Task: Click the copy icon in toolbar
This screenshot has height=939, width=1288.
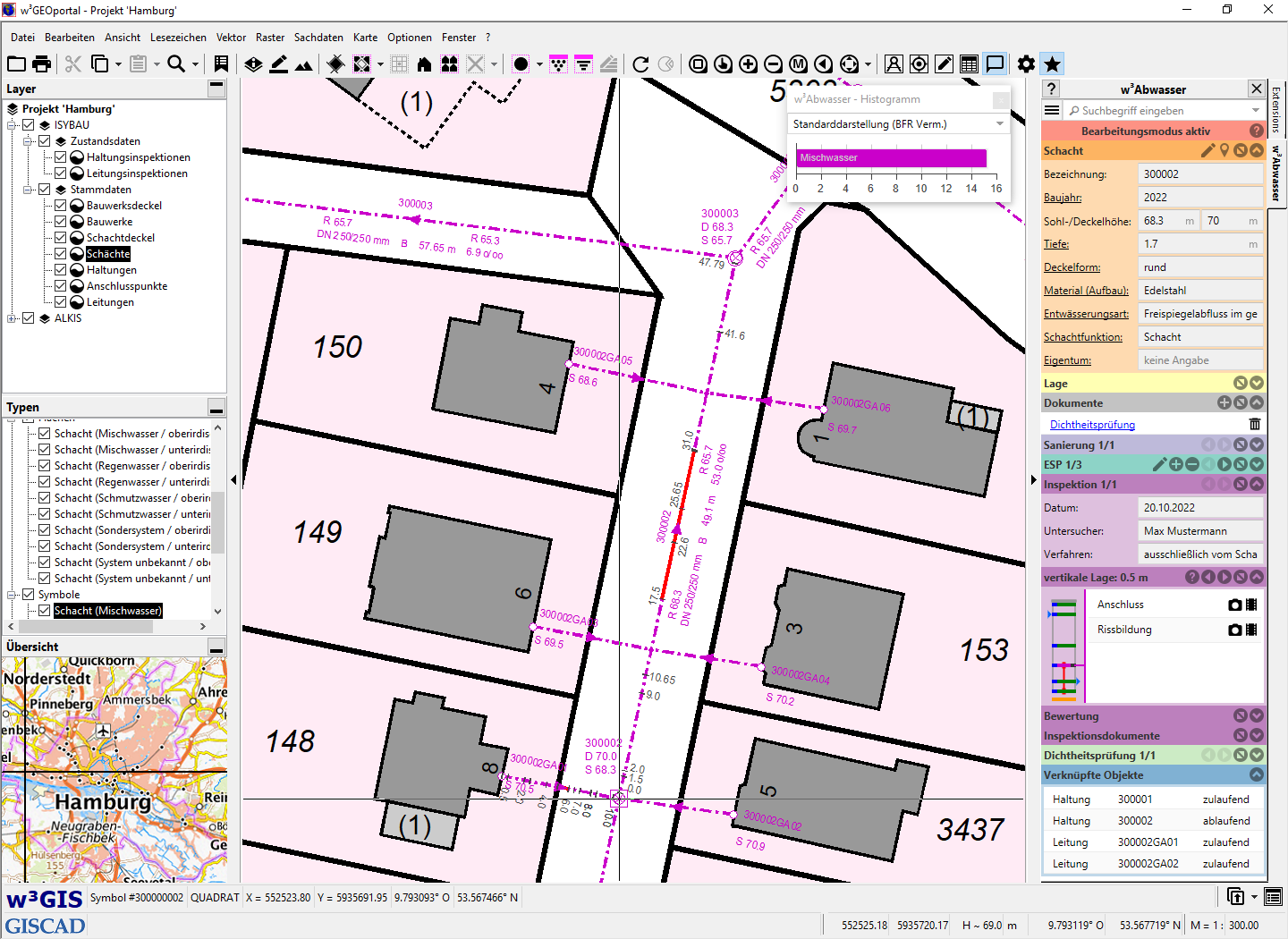Action: tap(100, 63)
